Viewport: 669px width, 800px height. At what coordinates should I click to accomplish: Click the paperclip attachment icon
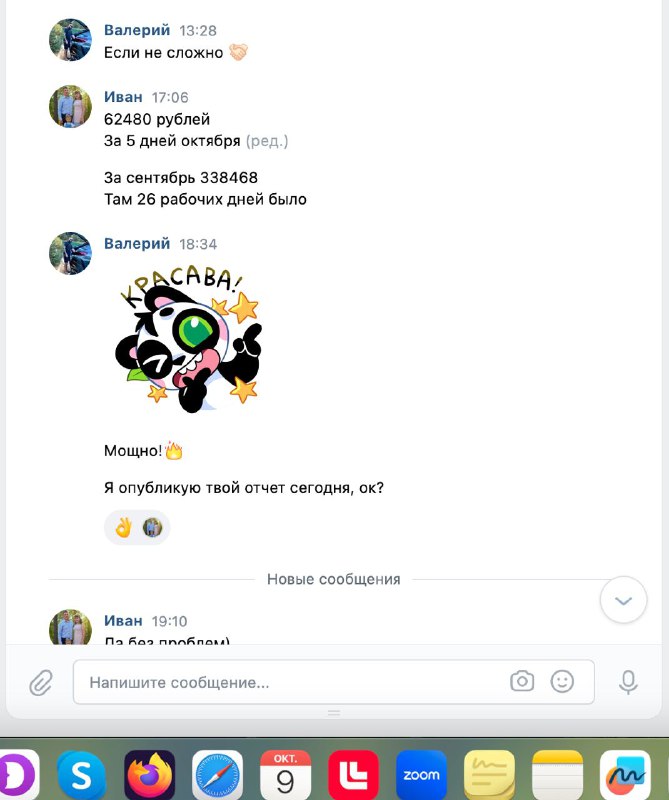(x=41, y=682)
